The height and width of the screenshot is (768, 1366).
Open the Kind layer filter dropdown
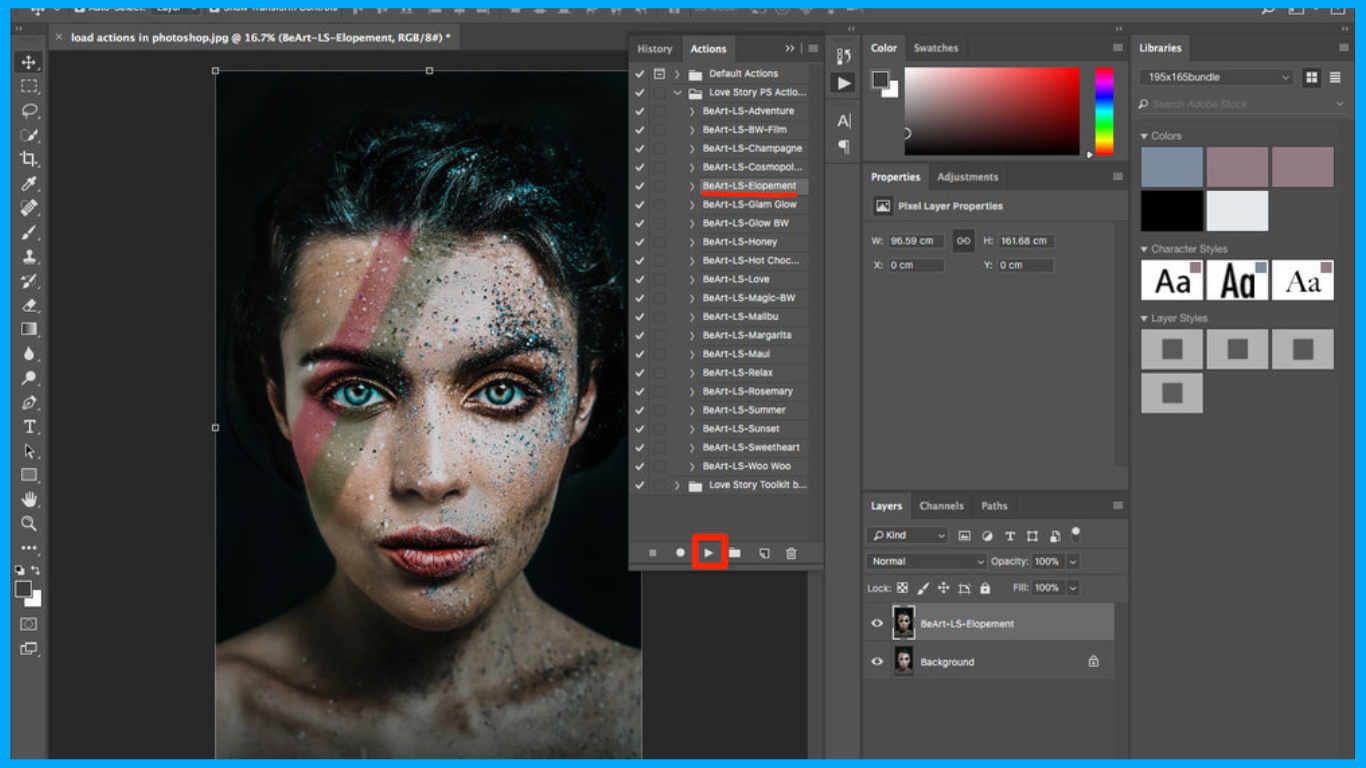(x=908, y=536)
